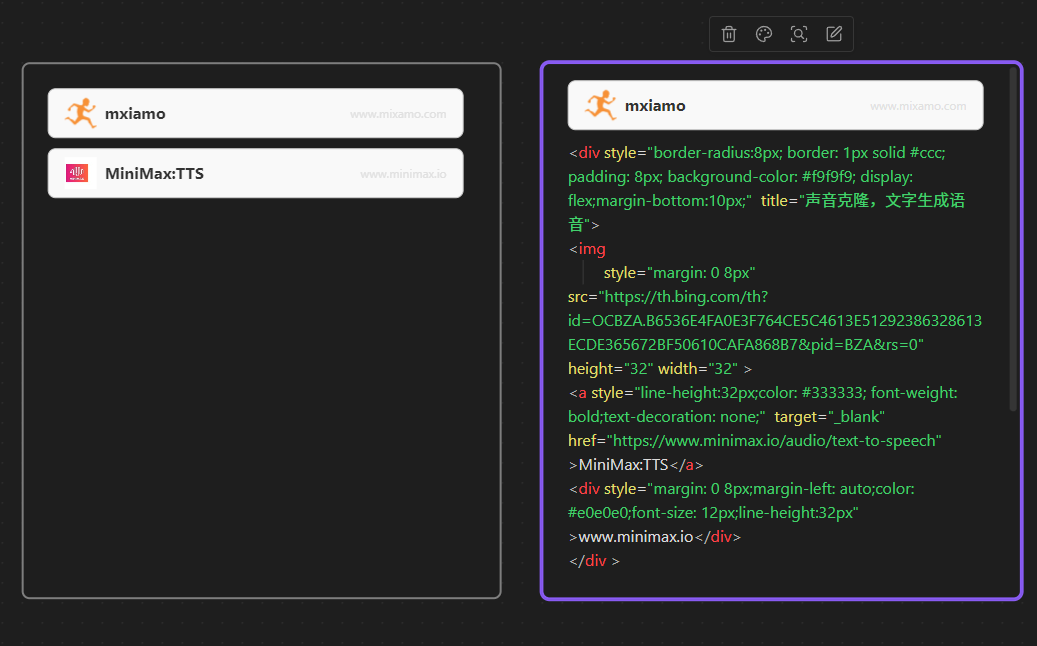Click the target="_blank" attribute in code
This screenshot has height=646, width=1037.
pos(829,417)
